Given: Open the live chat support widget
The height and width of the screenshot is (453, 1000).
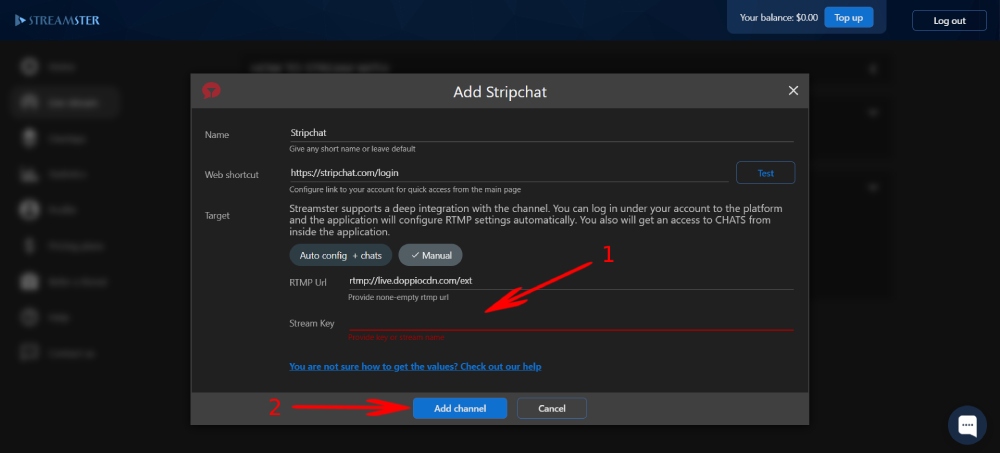Looking at the screenshot, I should 967,425.
